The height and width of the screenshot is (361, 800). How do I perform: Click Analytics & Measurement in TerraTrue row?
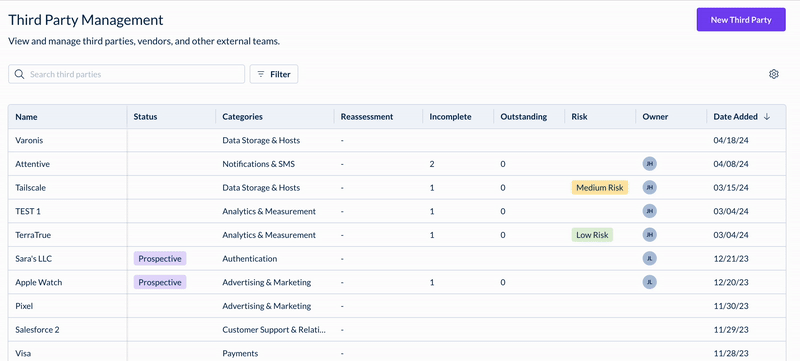click(x=269, y=235)
